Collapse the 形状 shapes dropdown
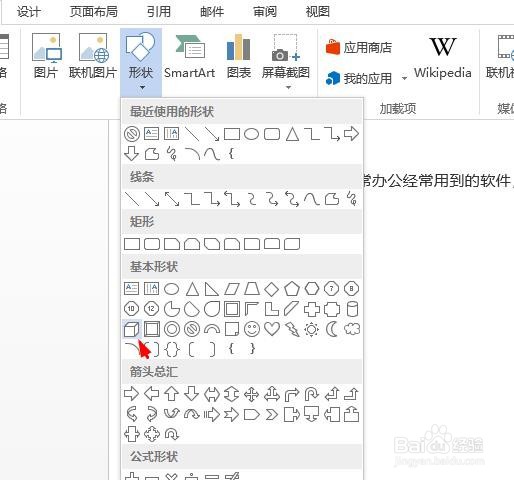514x480 pixels. pos(141,62)
